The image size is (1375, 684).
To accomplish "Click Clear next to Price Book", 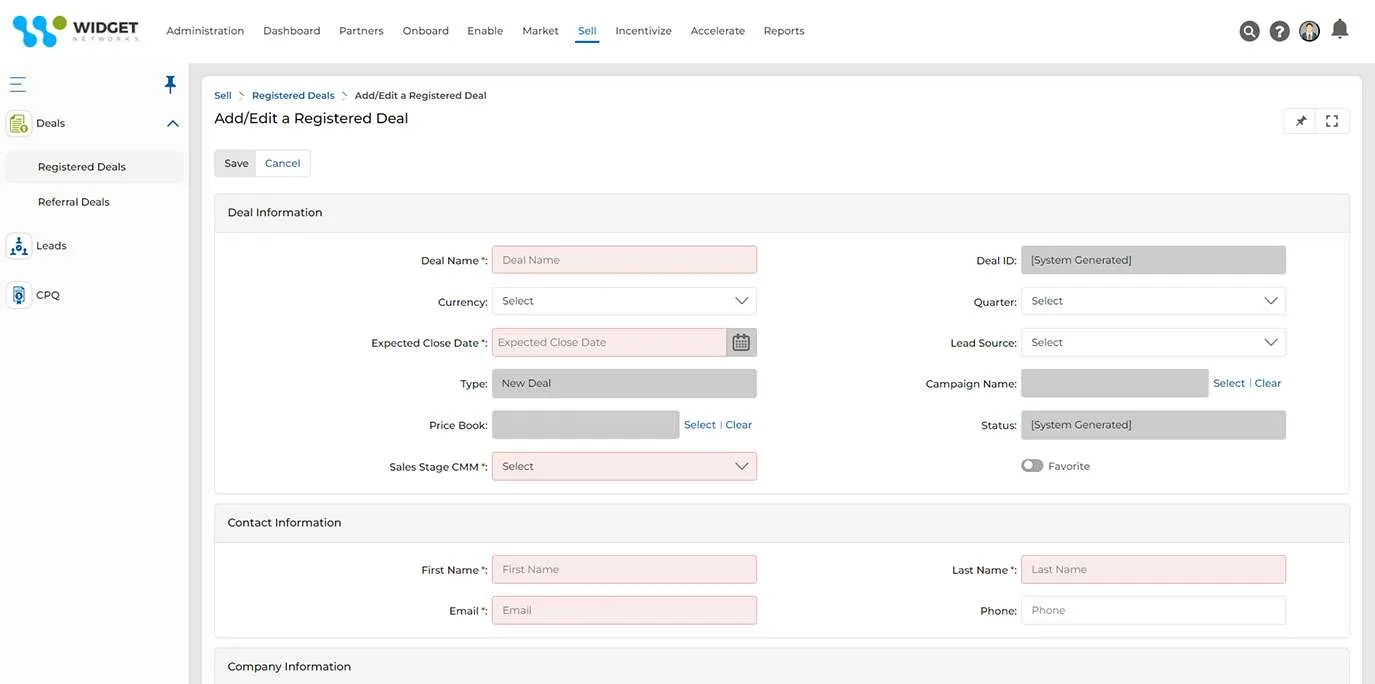I will [x=739, y=425].
